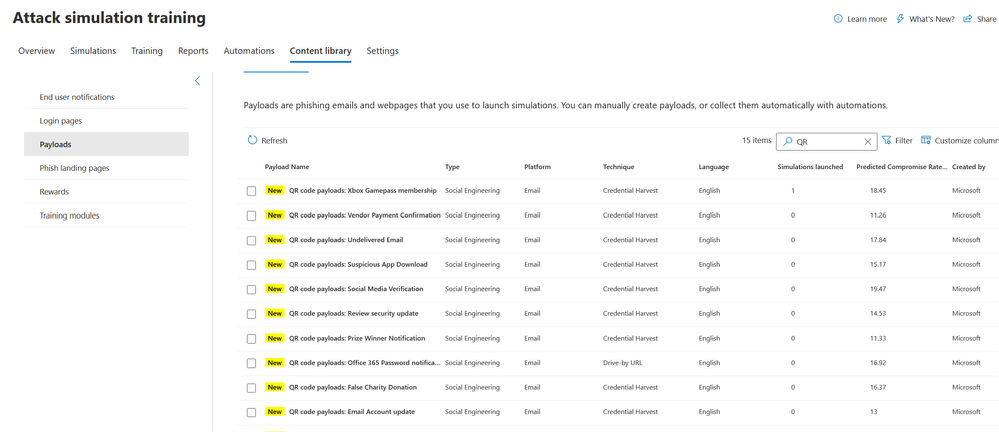Click the 18.45 predicted compromise rate value
This screenshot has height=432, width=999.
[x=878, y=191]
